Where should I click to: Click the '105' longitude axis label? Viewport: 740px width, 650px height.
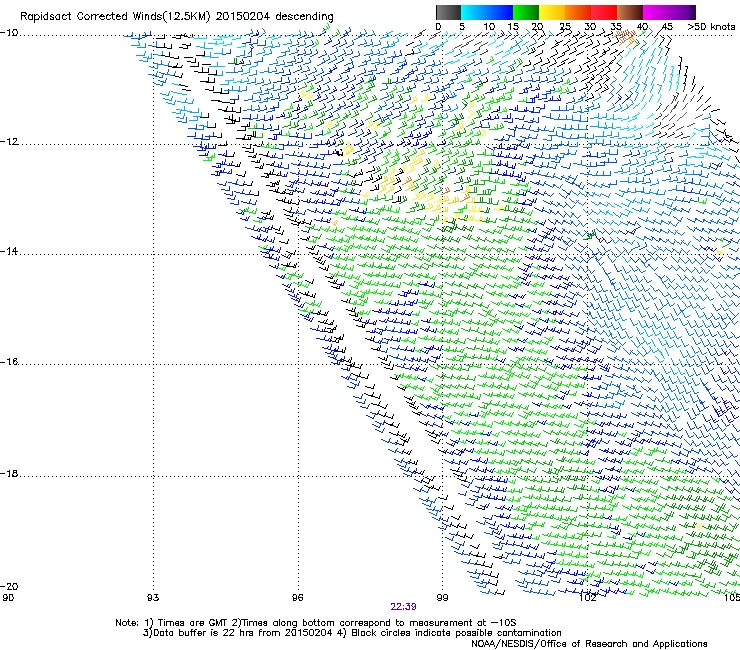(732, 598)
